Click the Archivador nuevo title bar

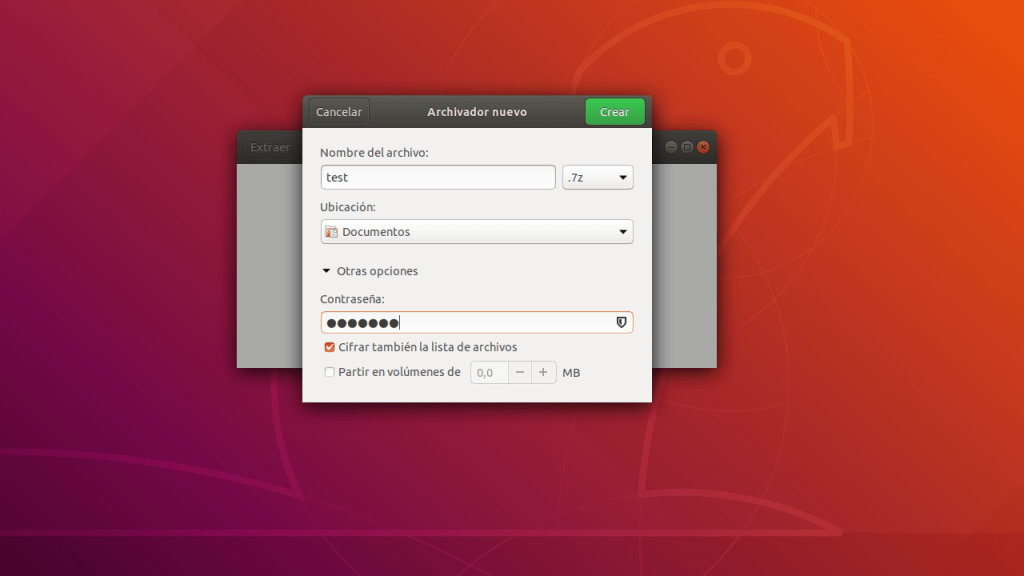click(476, 111)
